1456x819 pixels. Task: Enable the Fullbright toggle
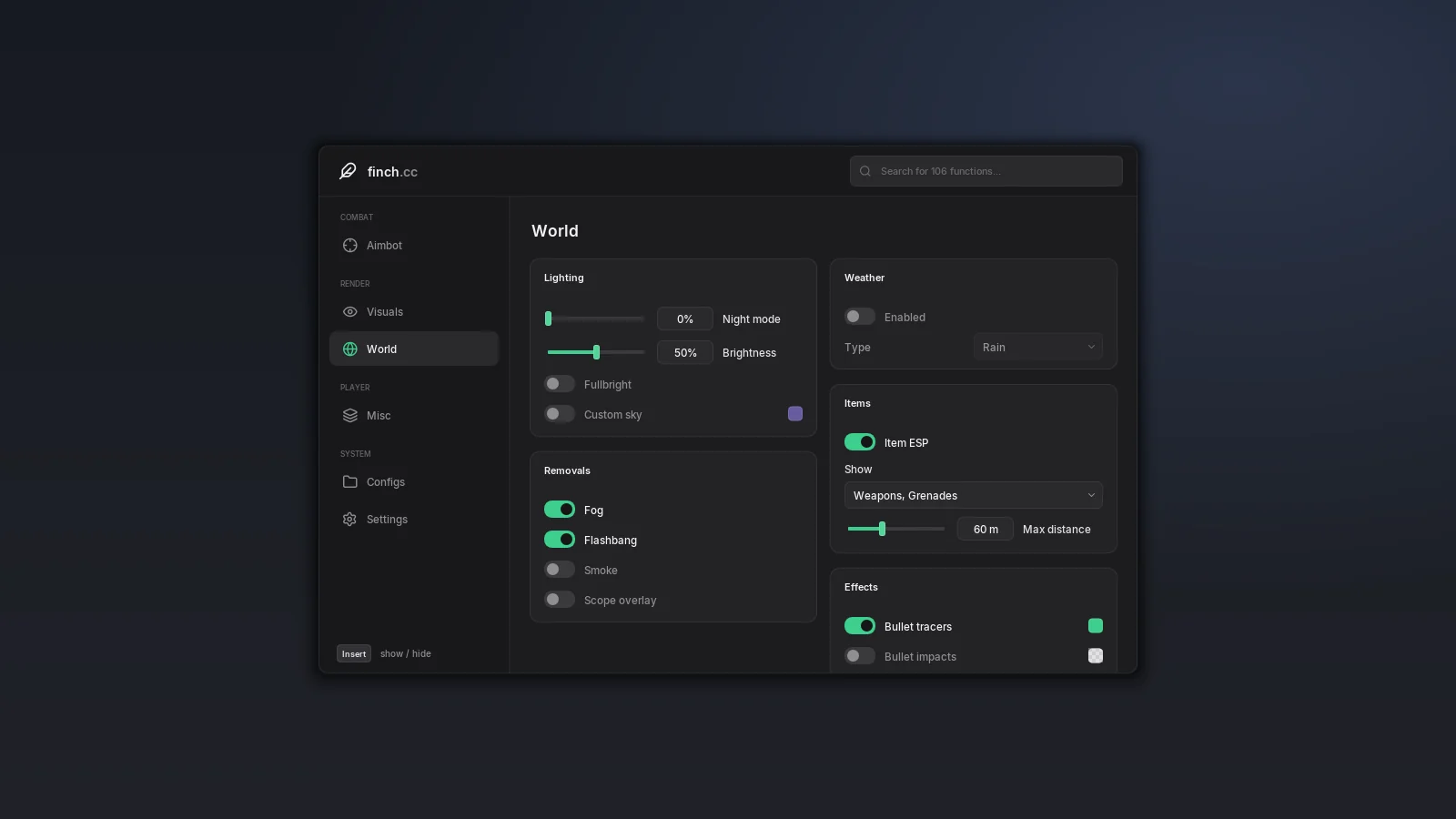(560, 384)
